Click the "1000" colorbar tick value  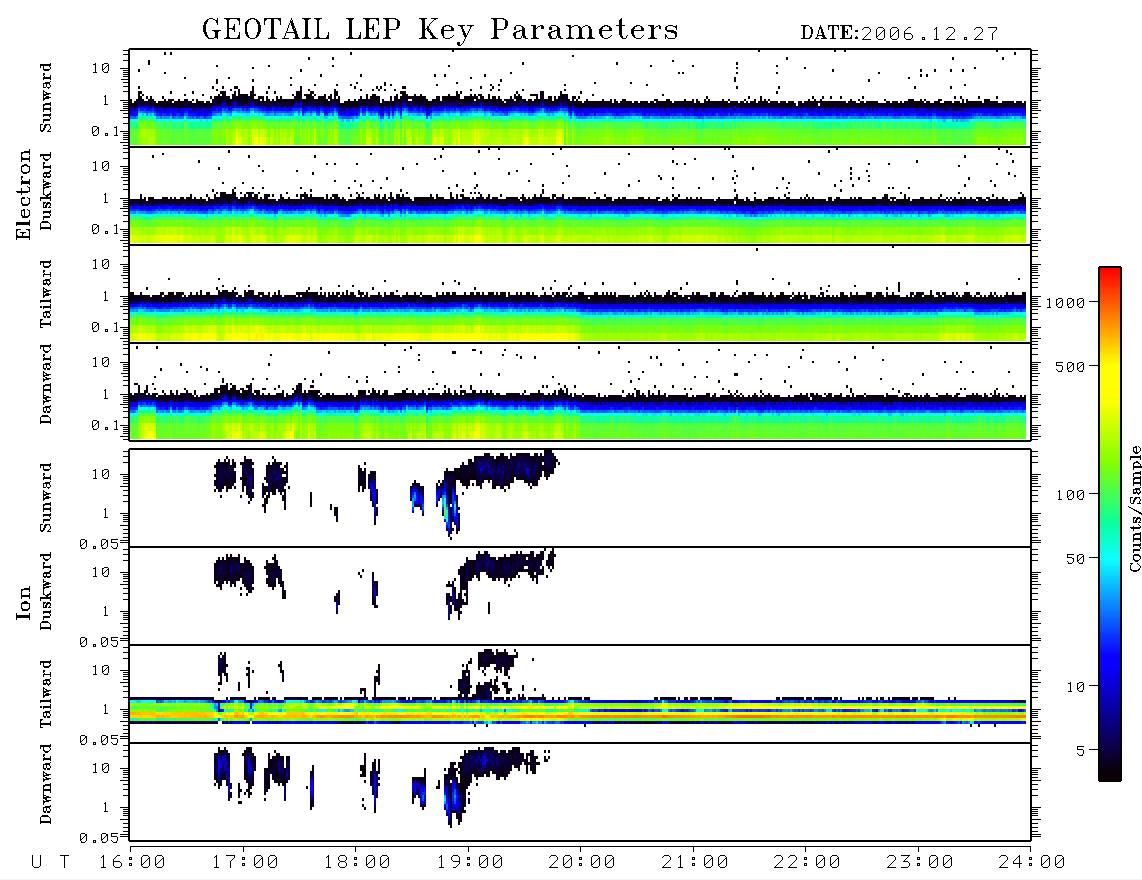click(x=1065, y=302)
